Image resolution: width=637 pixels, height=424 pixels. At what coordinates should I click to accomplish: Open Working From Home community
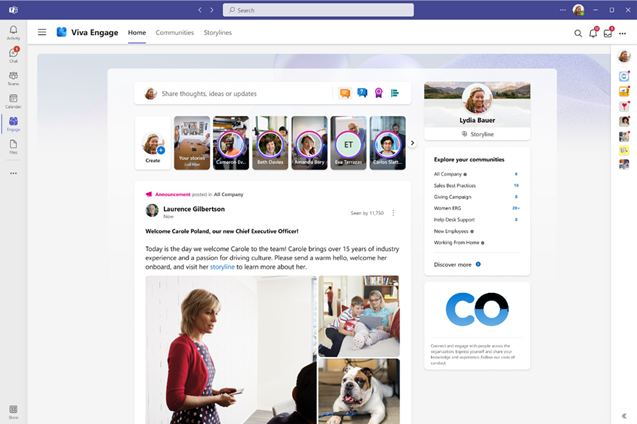459,242
